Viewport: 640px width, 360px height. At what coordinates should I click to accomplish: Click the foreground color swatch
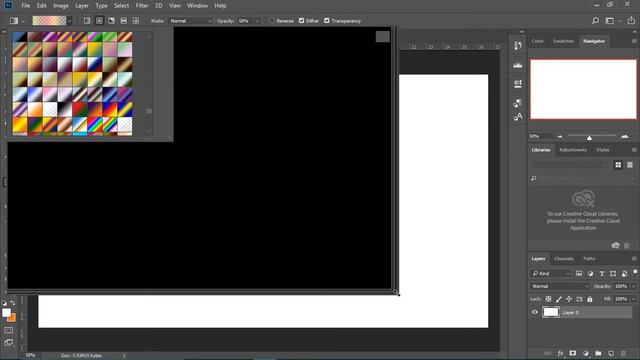tap(7, 313)
